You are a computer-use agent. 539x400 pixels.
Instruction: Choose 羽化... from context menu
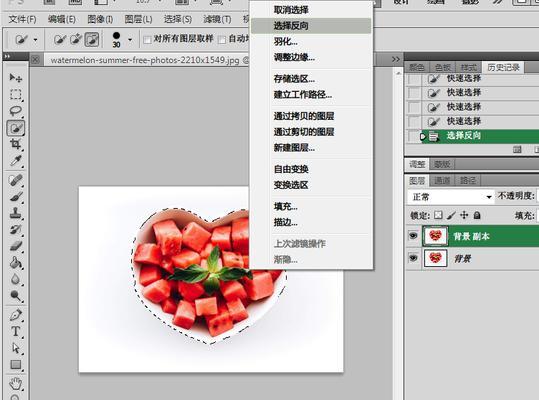[x=311, y=42]
